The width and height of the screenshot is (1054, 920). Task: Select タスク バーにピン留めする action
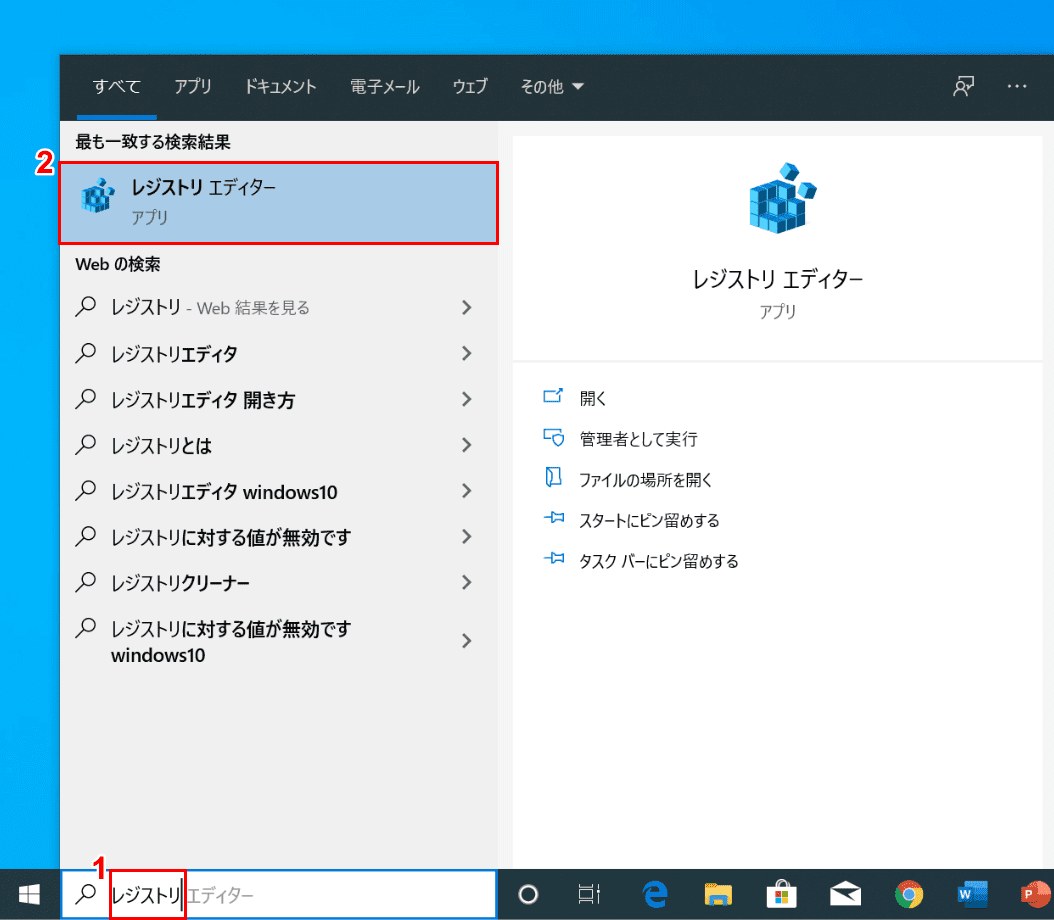pyautogui.click(x=658, y=561)
